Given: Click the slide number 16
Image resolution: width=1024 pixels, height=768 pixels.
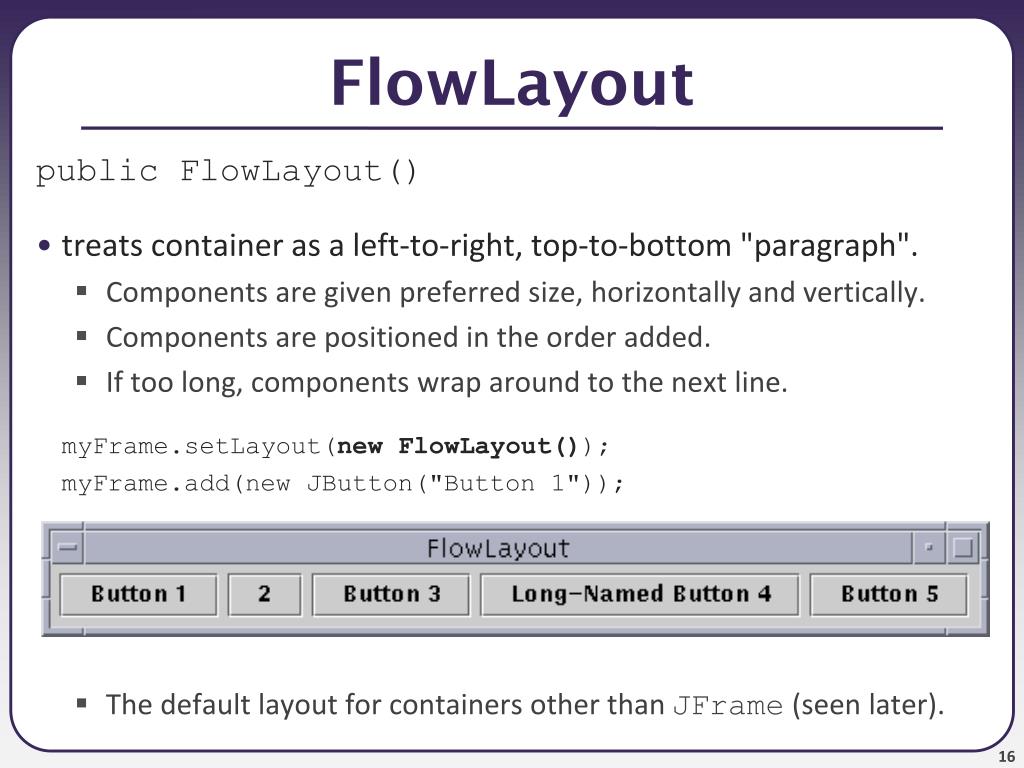Looking at the screenshot, I should click(1006, 757).
